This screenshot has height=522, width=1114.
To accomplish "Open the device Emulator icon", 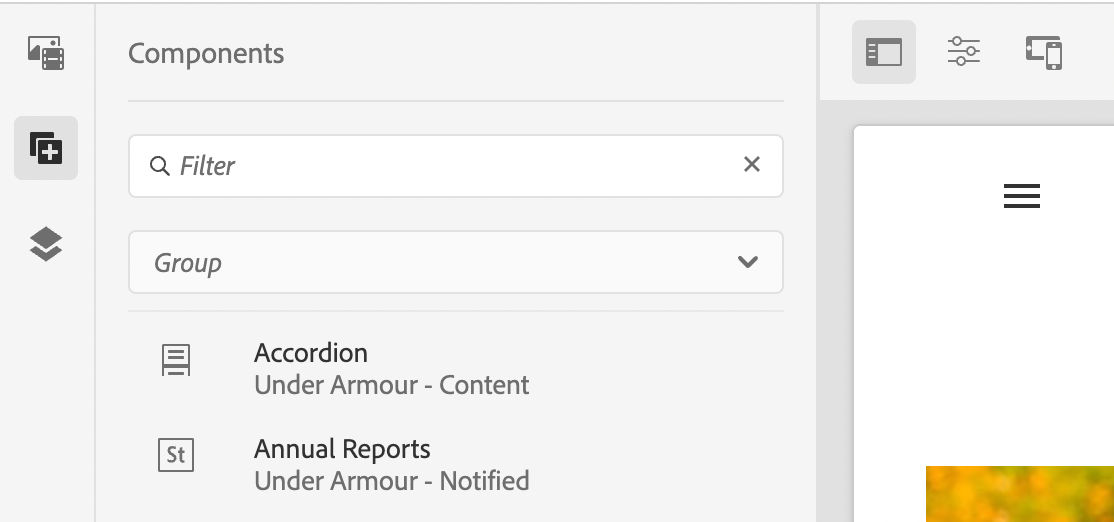I will (1043, 52).
